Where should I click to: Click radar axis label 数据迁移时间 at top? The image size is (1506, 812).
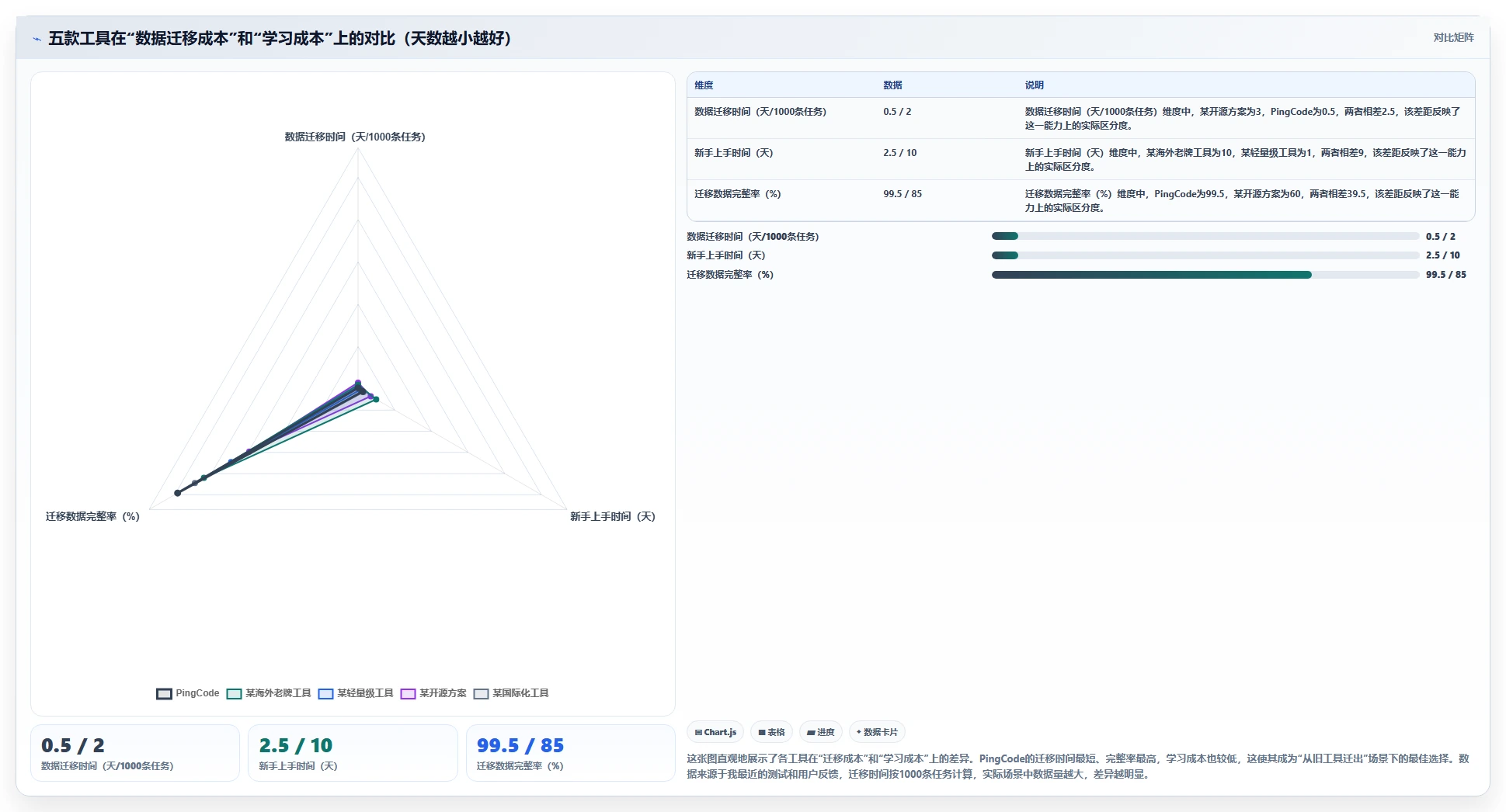pos(355,137)
